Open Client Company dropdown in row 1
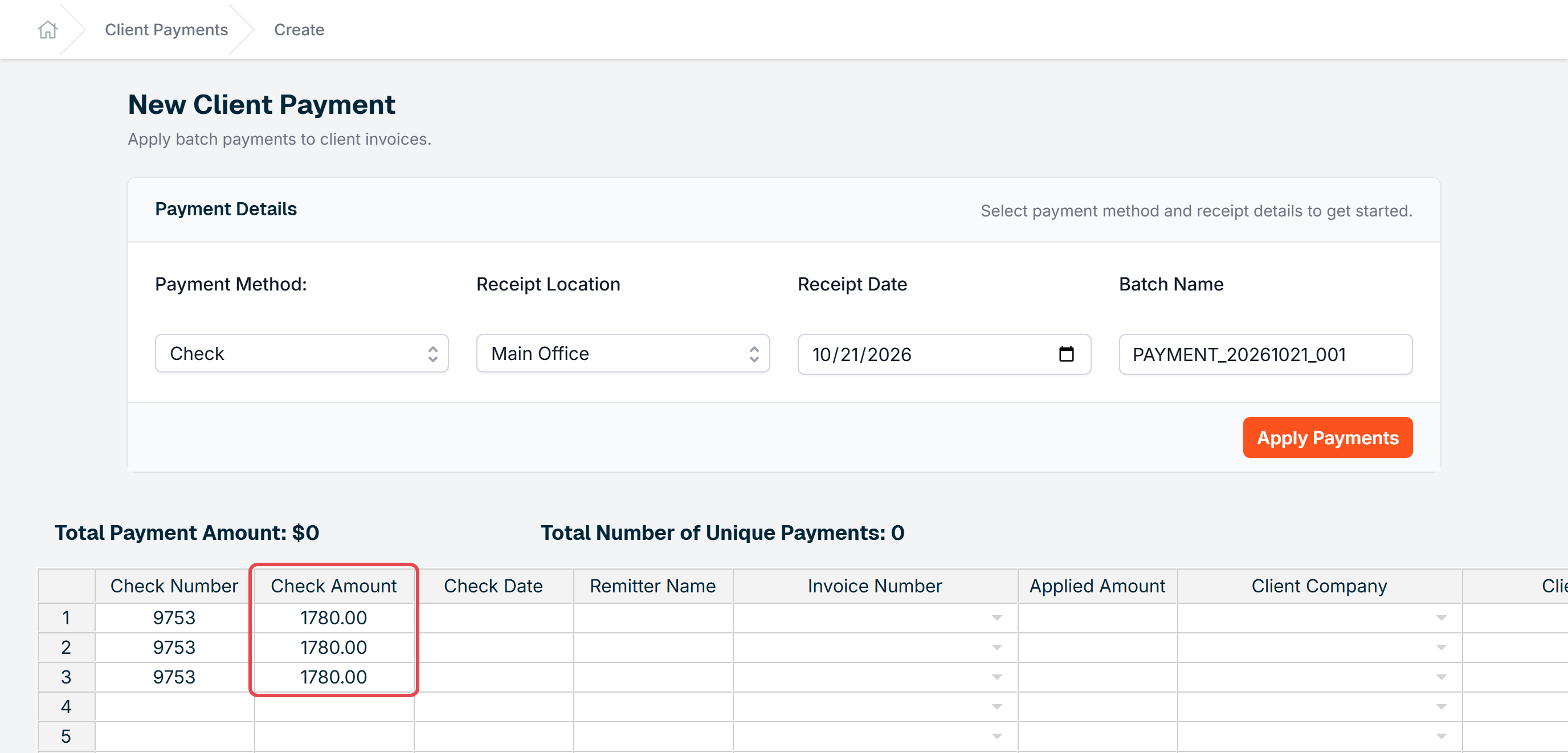Image resolution: width=1568 pixels, height=753 pixels. [x=1441, y=618]
